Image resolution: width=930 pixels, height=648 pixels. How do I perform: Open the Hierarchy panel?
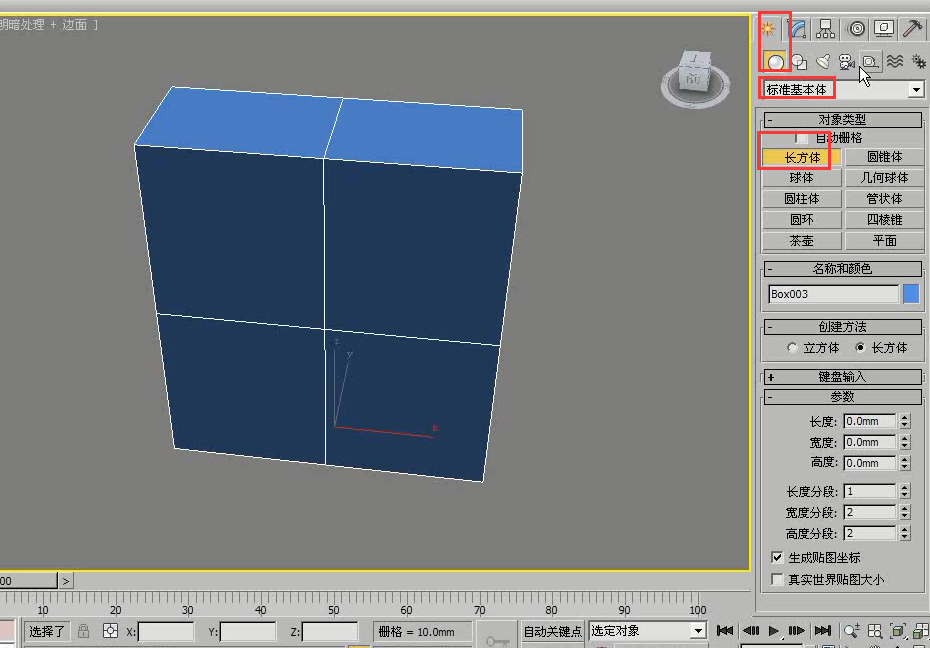click(x=825, y=28)
